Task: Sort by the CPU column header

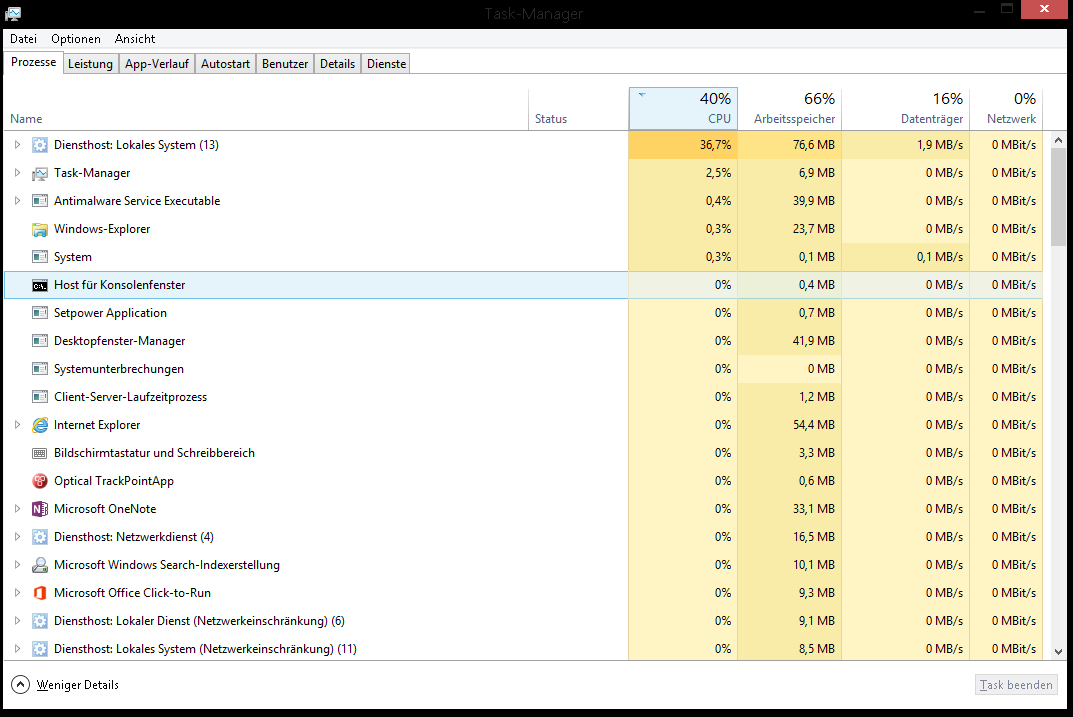Action: (683, 109)
